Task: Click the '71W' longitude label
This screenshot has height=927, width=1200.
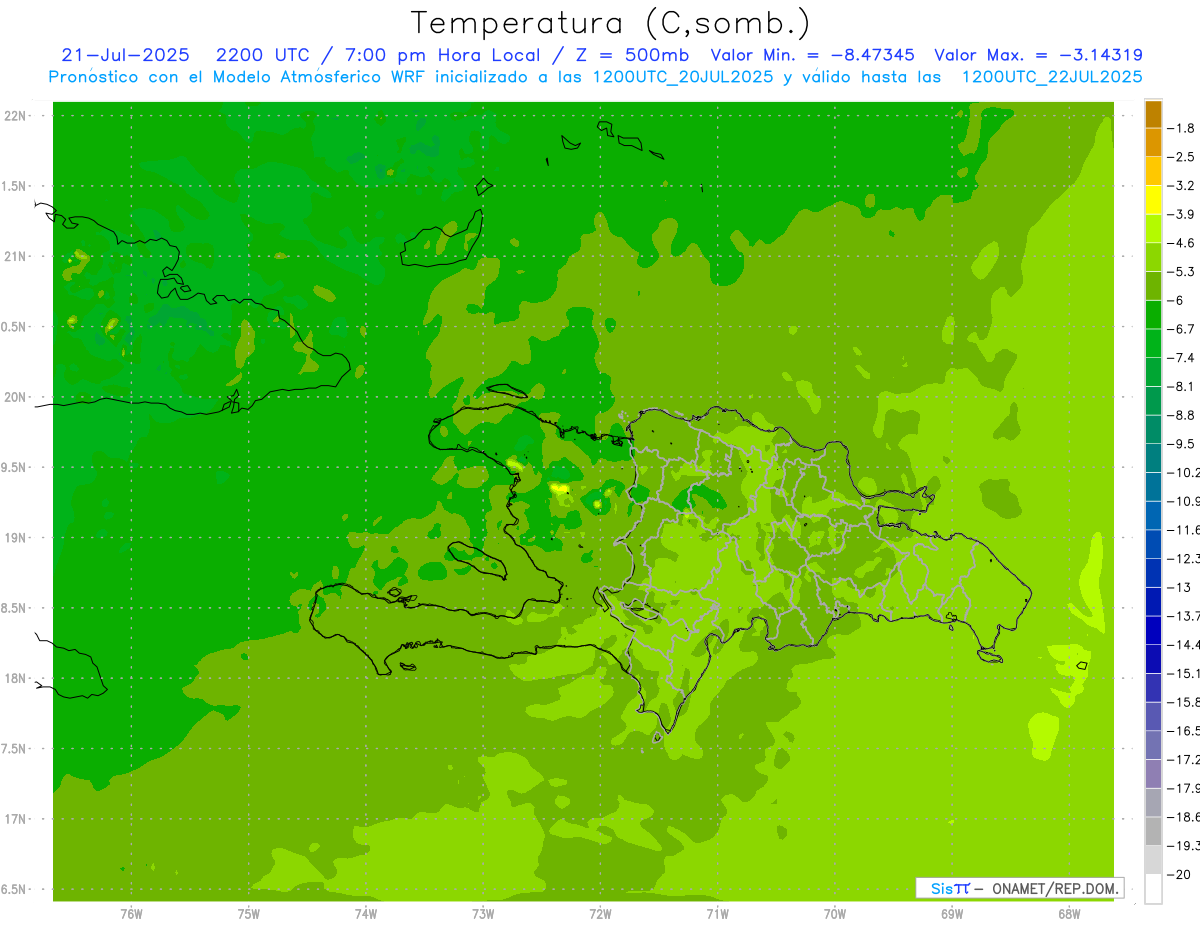Action: coord(717,914)
